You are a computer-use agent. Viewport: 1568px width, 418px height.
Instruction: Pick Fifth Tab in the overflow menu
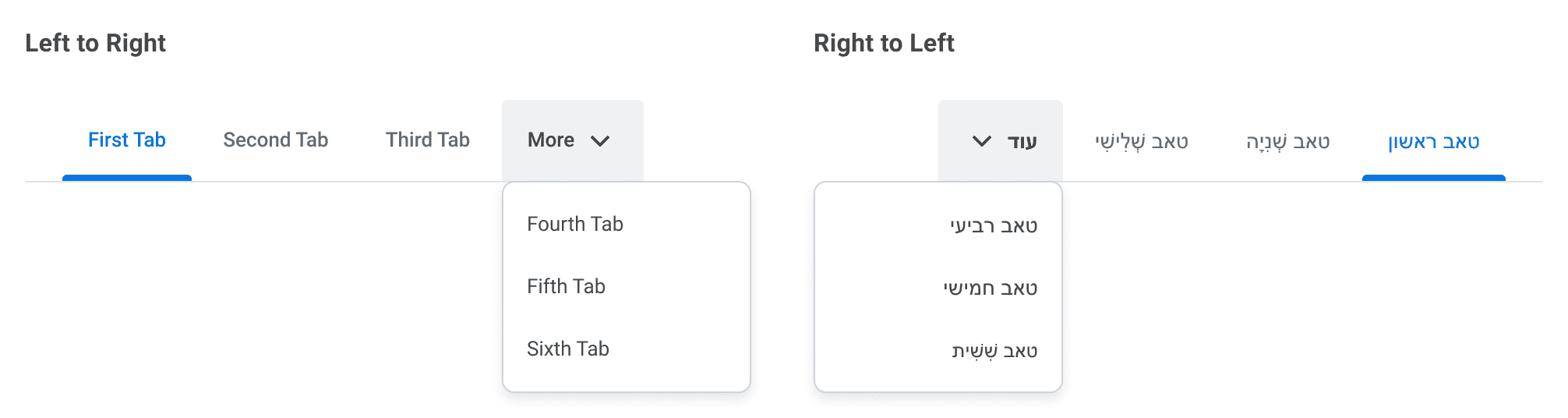click(566, 287)
